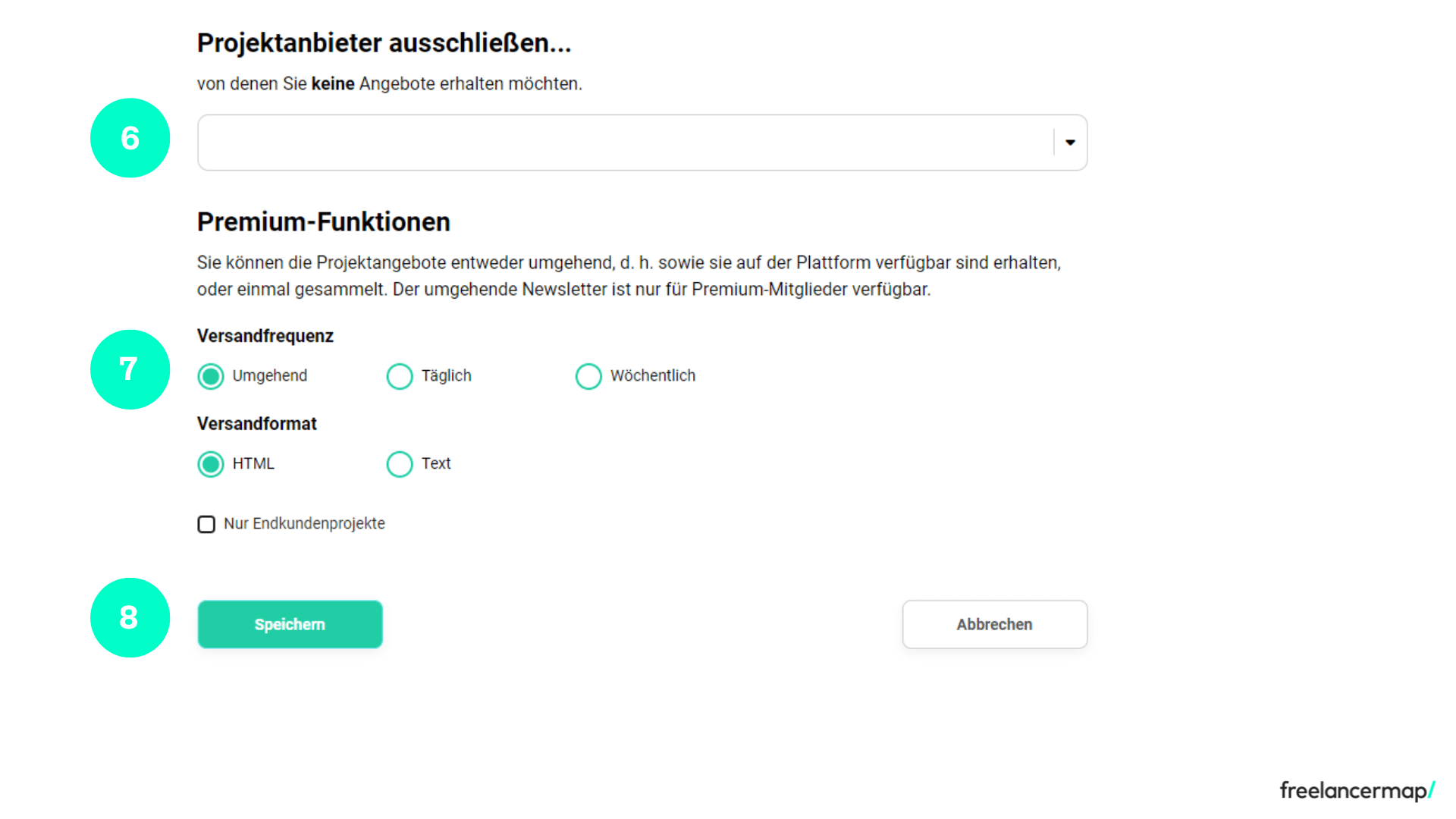This screenshot has width=1456, height=819.
Task: Choose HTML as Versandformat
Action: 210,464
